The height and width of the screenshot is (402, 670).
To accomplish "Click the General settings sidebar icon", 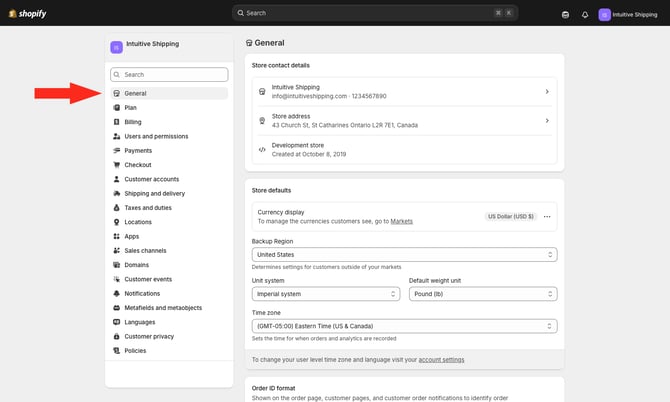I will pyautogui.click(x=117, y=94).
